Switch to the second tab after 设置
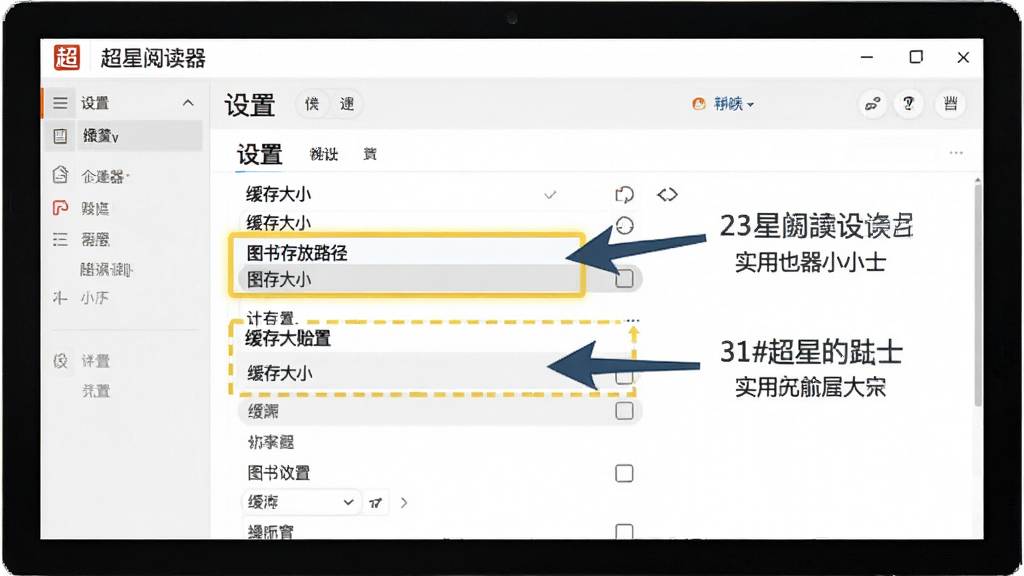1024x576 pixels. [324, 154]
